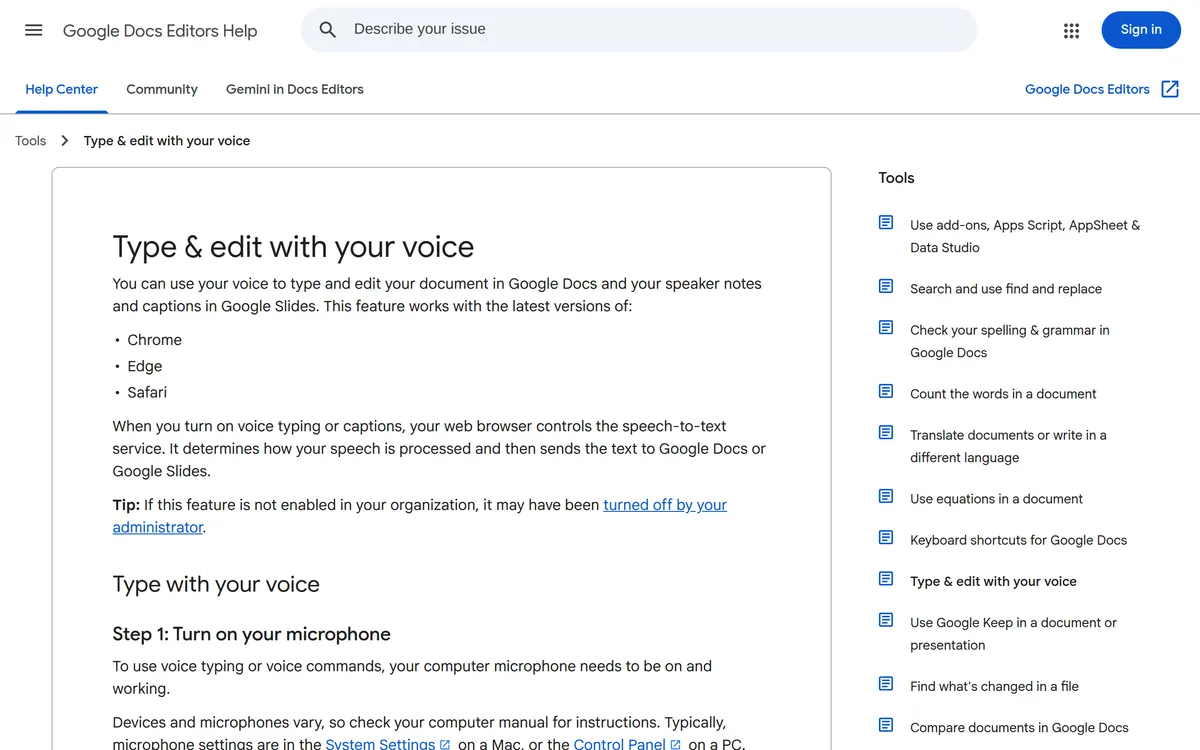Screen dimensions: 1200x750
Task: Click external-link icon after Control Panel
Action: click(676, 745)
